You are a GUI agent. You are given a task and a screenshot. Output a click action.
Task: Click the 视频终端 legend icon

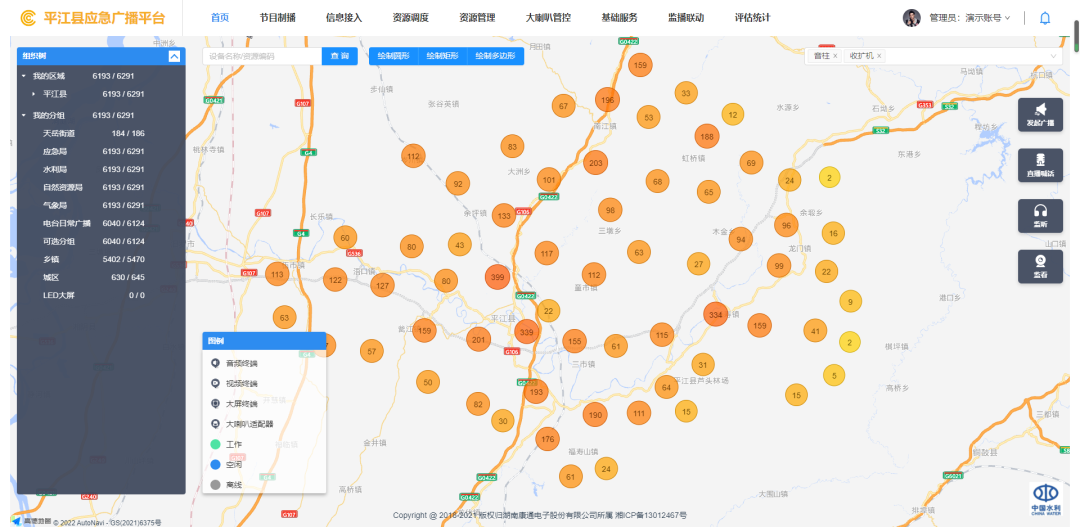(x=215, y=383)
